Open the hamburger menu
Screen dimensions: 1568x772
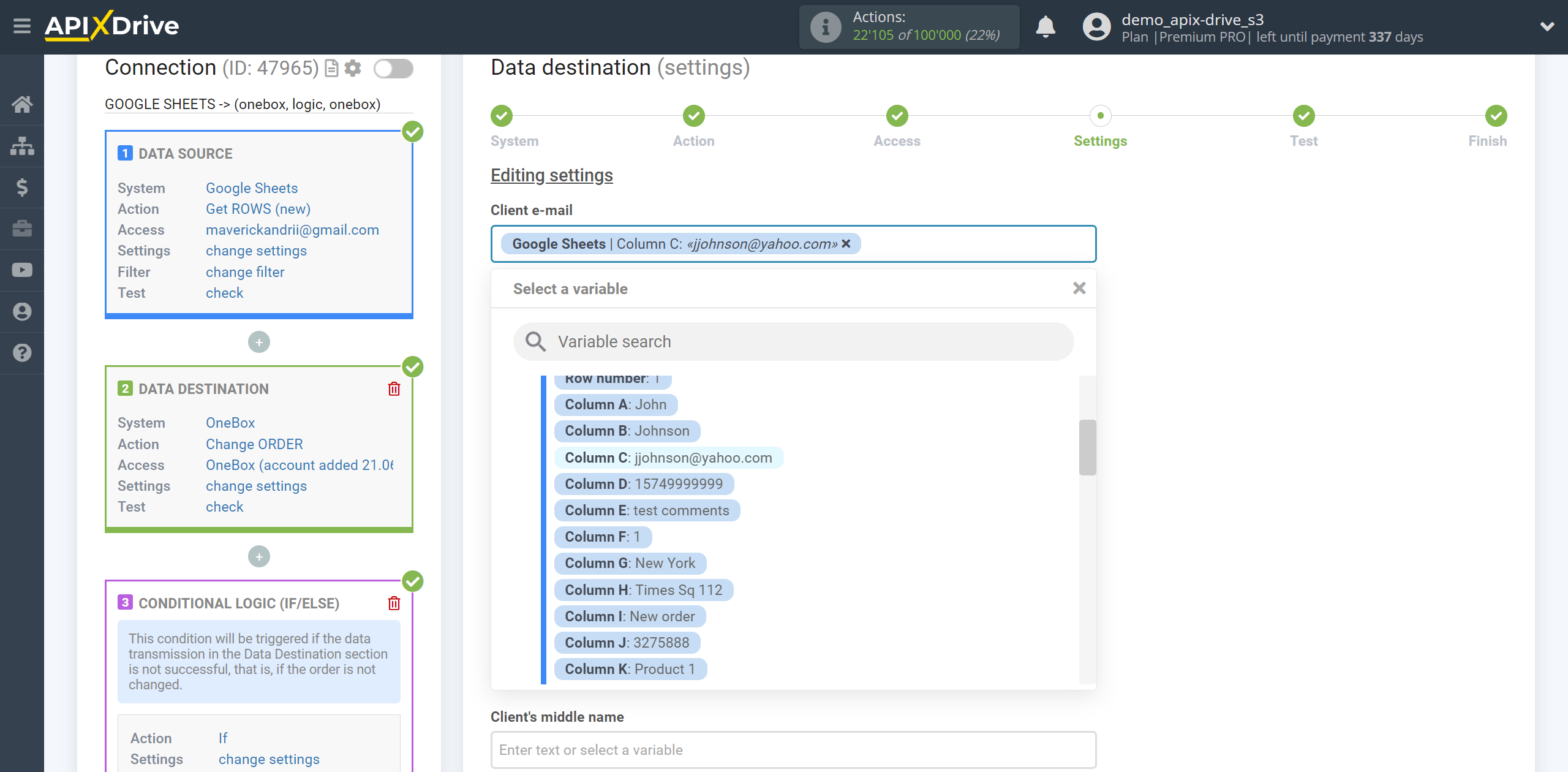tap(22, 26)
